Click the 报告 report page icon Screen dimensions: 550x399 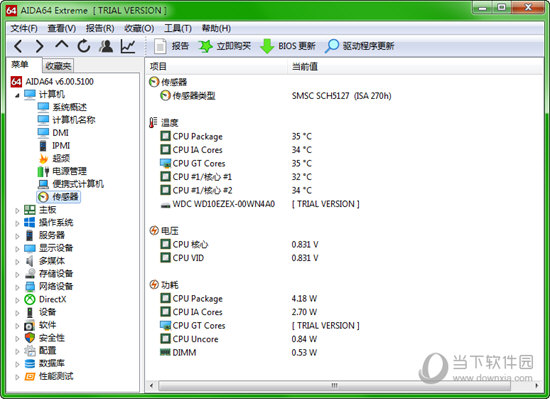[160, 46]
